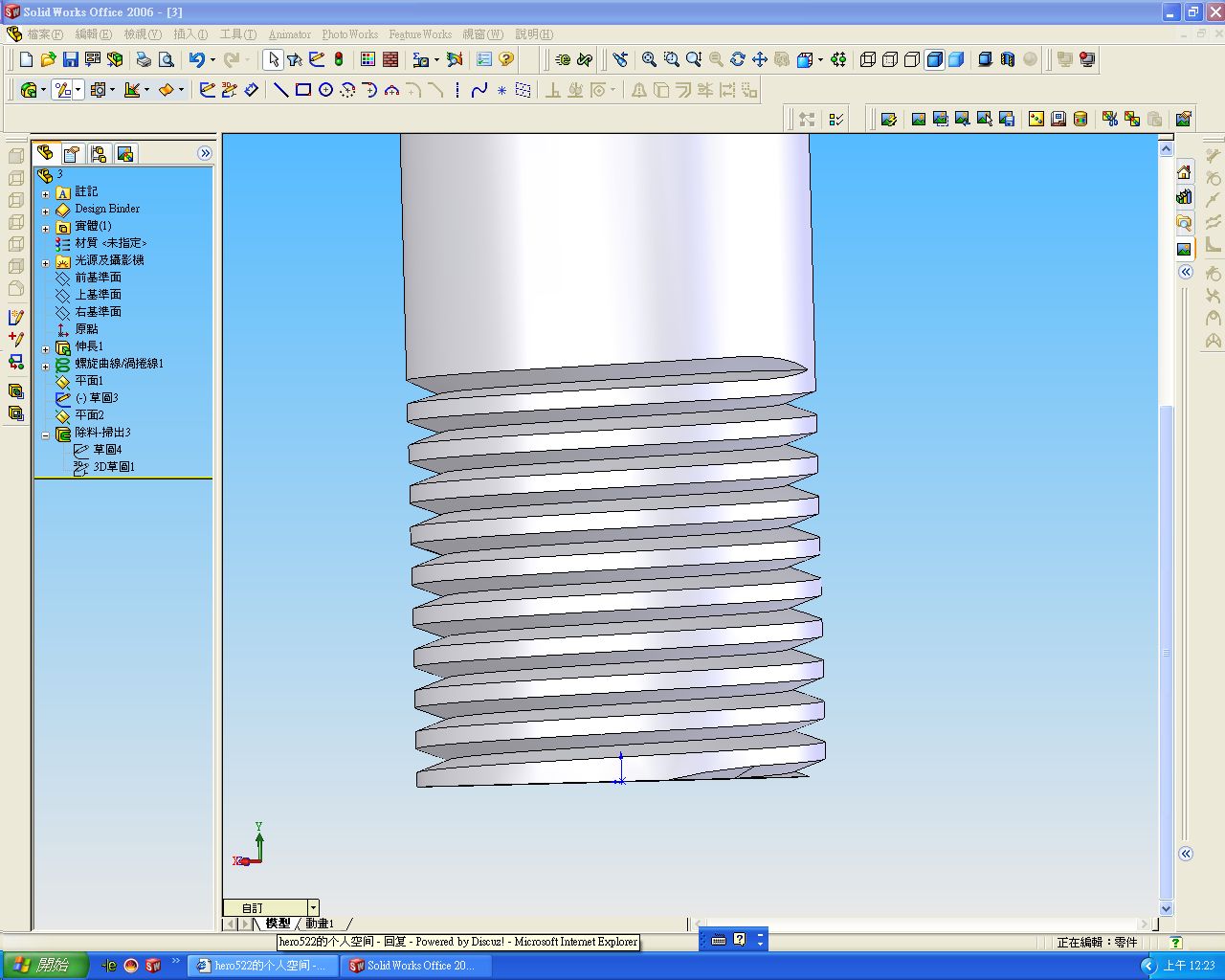The height and width of the screenshot is (980, 1225).
Task: Click the Open file folder icon
Action: [x=49, y=59]
